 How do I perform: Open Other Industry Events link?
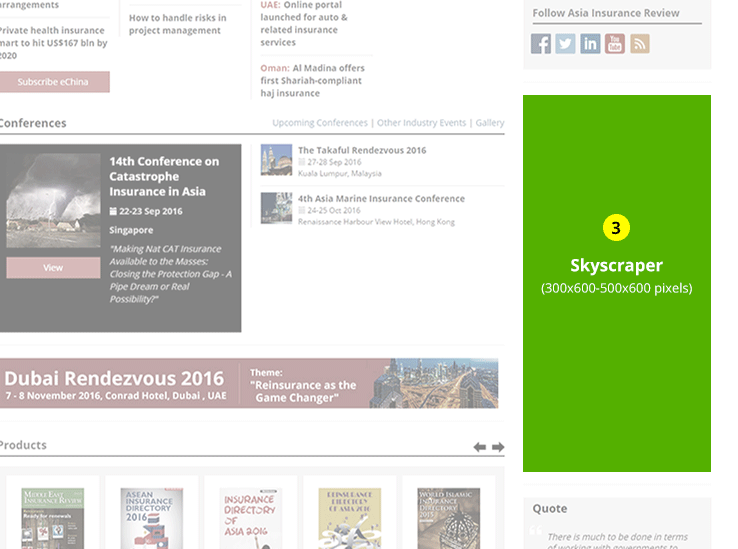click(x=421, y=123)
